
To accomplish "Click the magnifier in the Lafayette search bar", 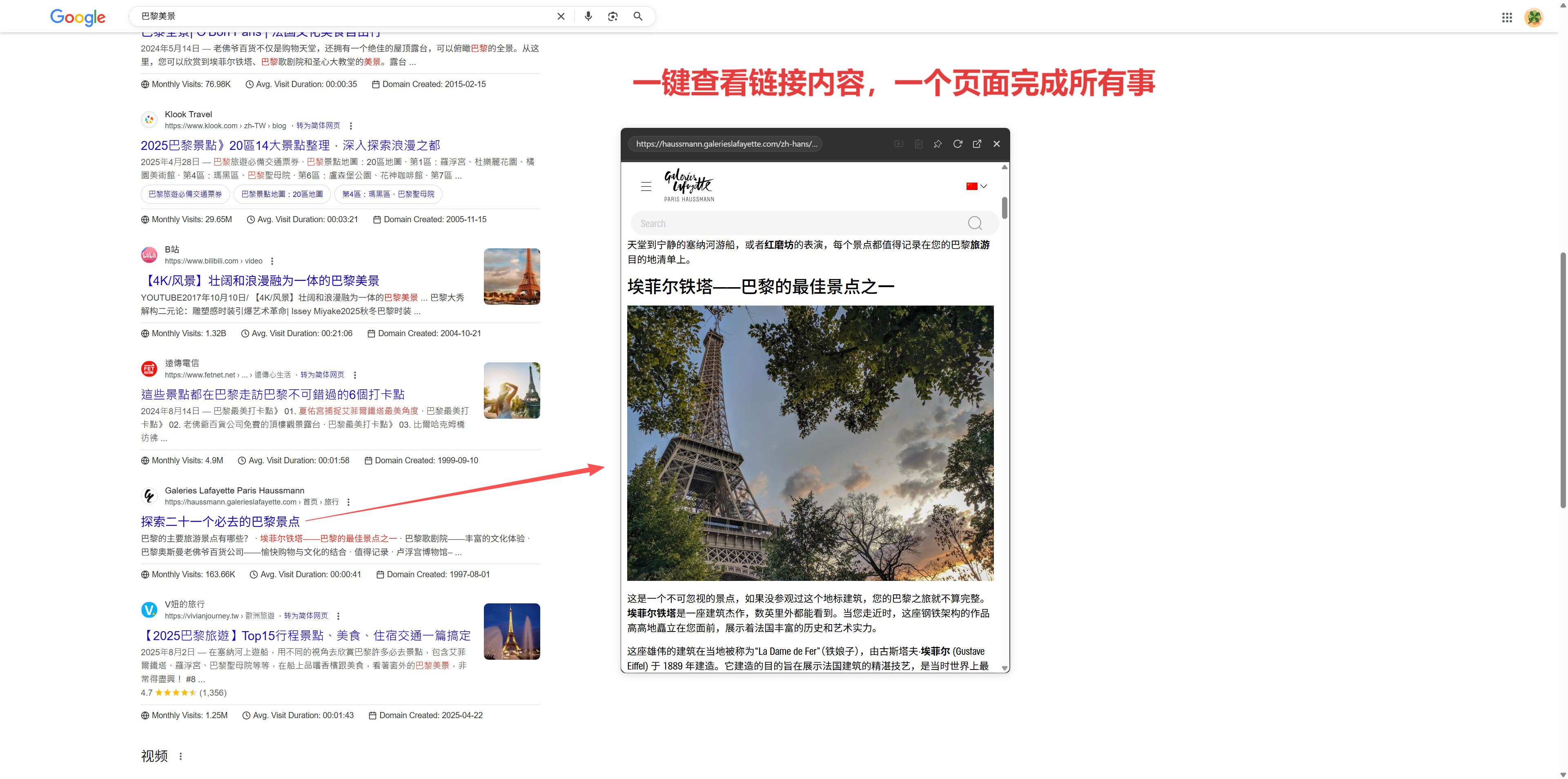I will click(x=975, y=223).
